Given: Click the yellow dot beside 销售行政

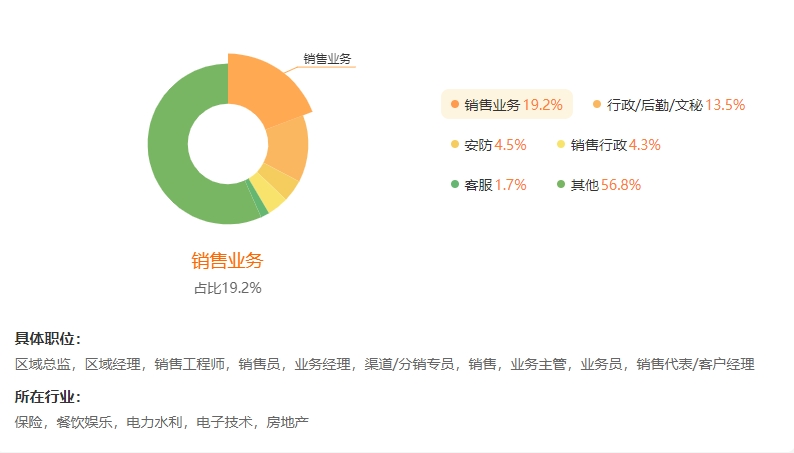Looking at the screenshot, I should (x=561, y=144).
